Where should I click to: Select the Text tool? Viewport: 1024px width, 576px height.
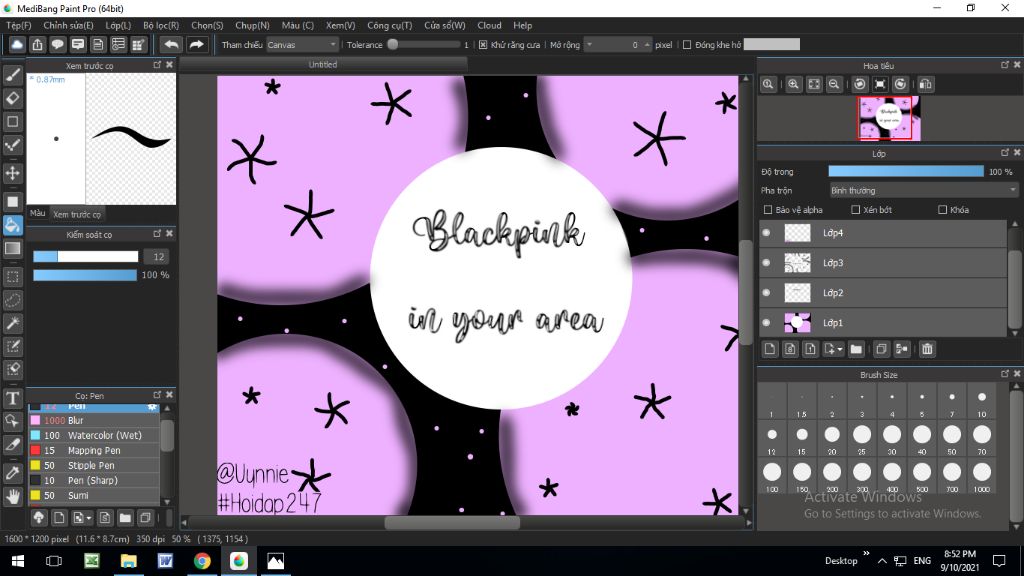tap(12, 398)
